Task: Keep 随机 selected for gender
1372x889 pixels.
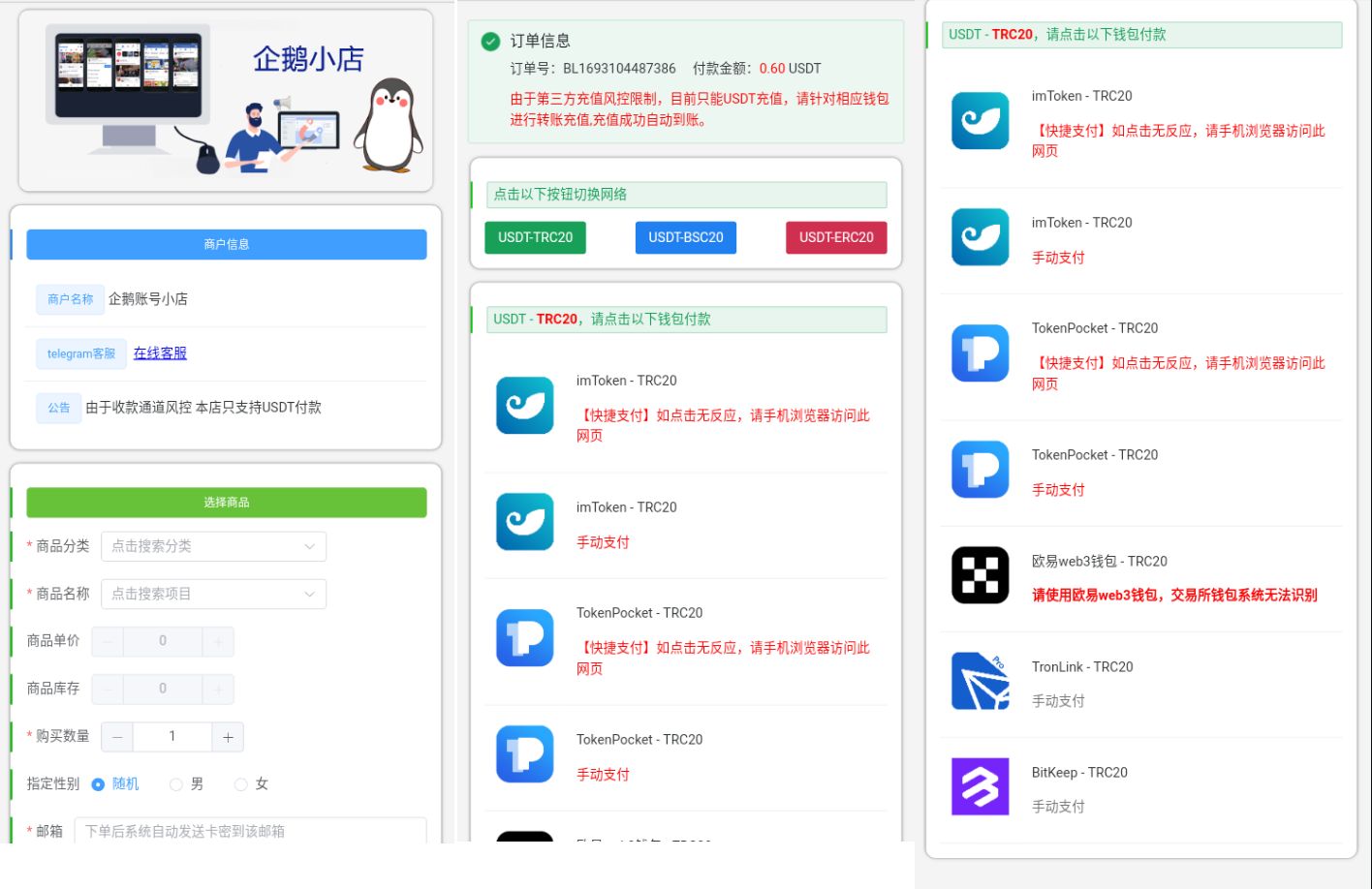Action: (x=101, y=784)
